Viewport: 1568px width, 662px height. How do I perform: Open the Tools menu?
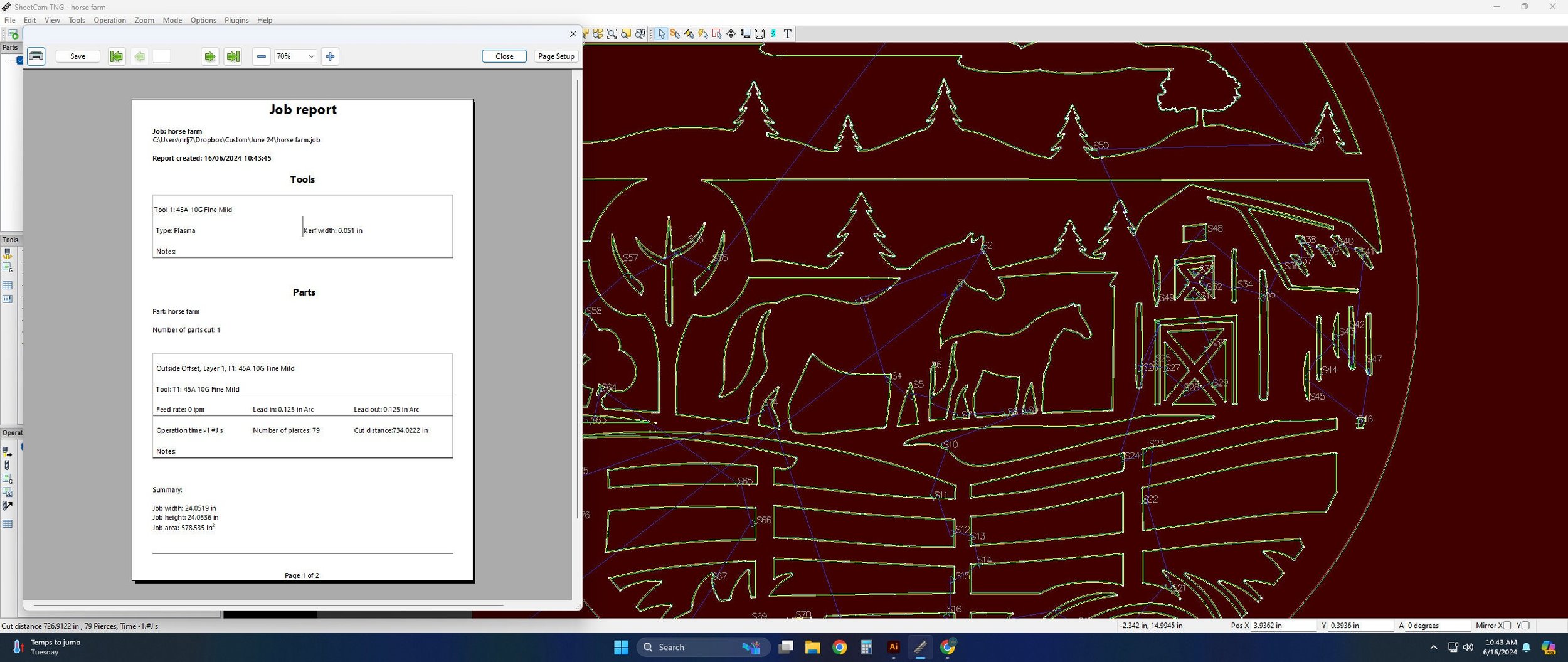(77, 20)
